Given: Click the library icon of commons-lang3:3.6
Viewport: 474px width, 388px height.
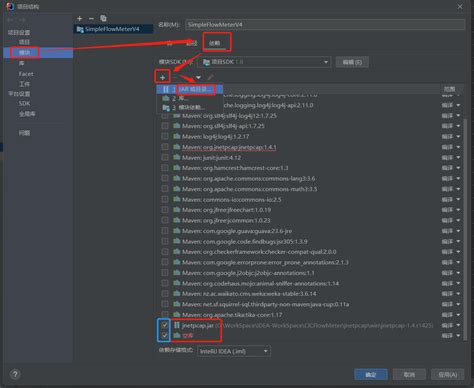Looking at the screenshot, I should click(x=177, y=178).
